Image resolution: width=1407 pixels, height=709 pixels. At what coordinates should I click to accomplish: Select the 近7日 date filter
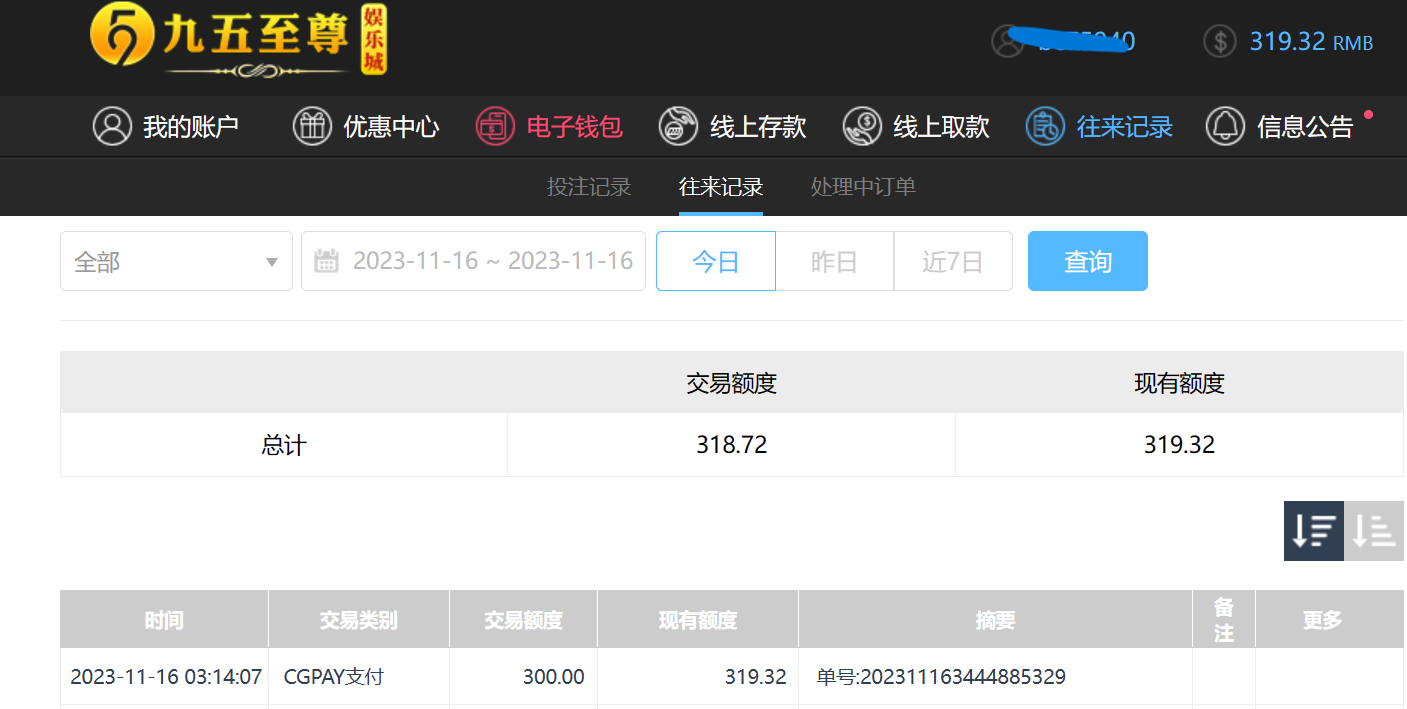tap(953, 261)
